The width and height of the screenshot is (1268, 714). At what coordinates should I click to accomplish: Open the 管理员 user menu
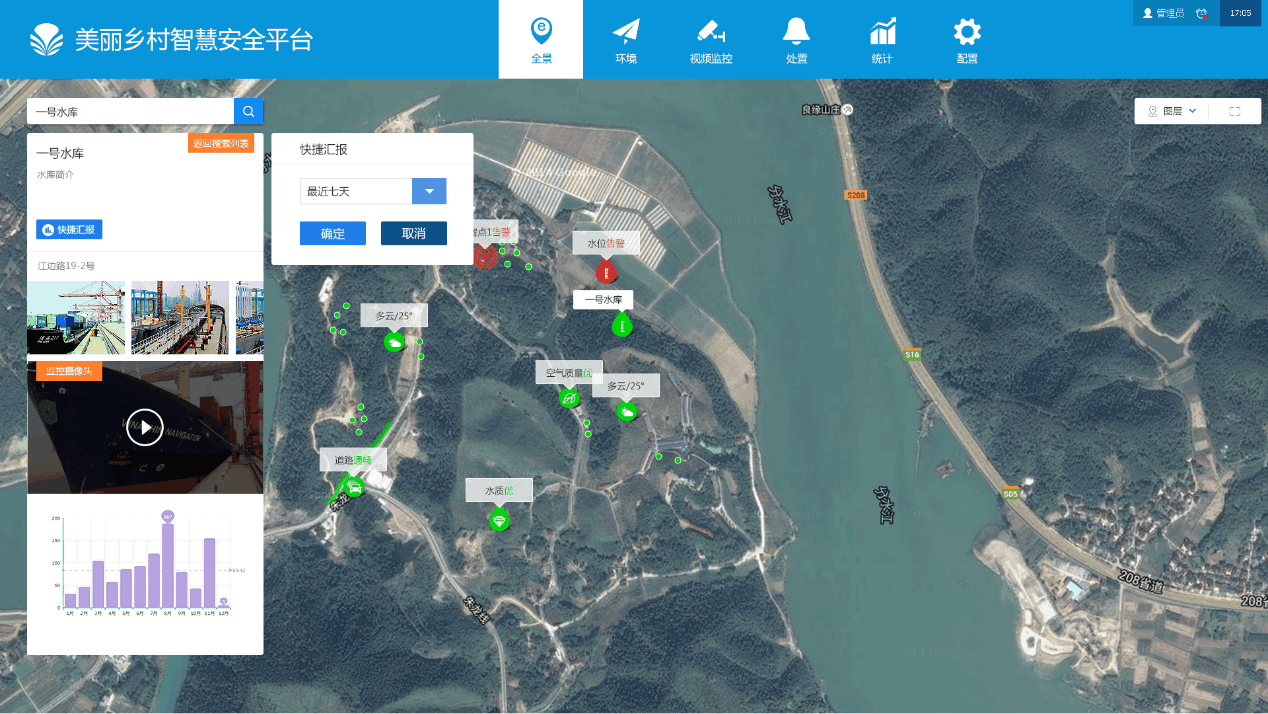tap(1163, 13)
